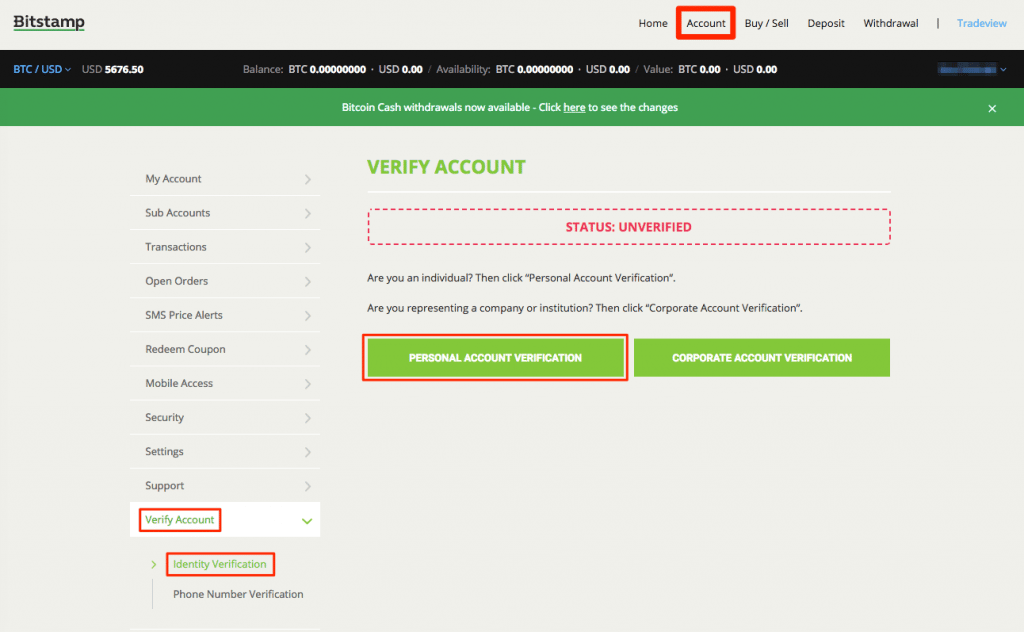Collapse the Verify Account section chevron
1024x632 pixels.
(x=307, y=521)
